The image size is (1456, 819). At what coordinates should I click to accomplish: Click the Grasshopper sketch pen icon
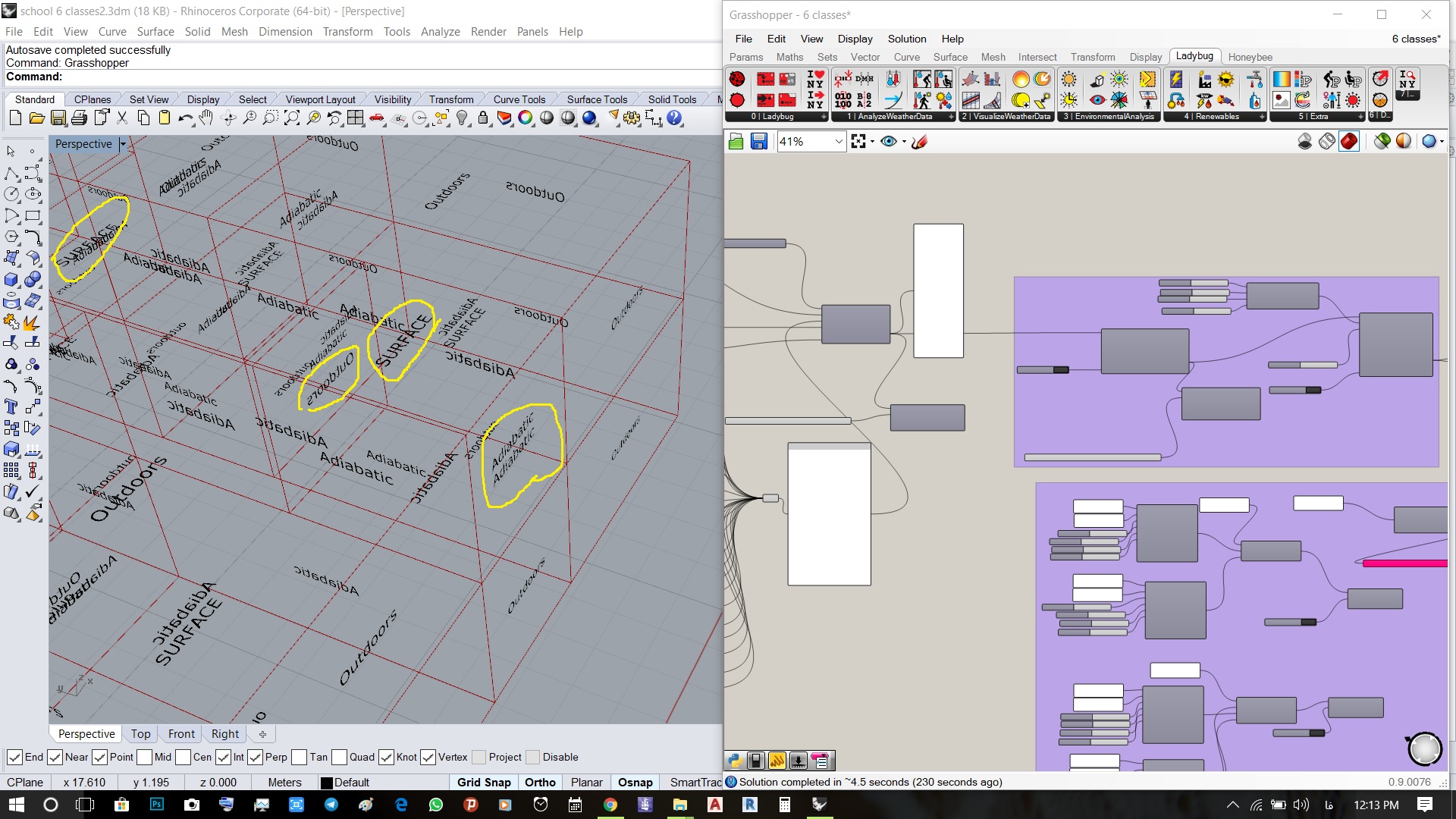(x=920, y=142)
